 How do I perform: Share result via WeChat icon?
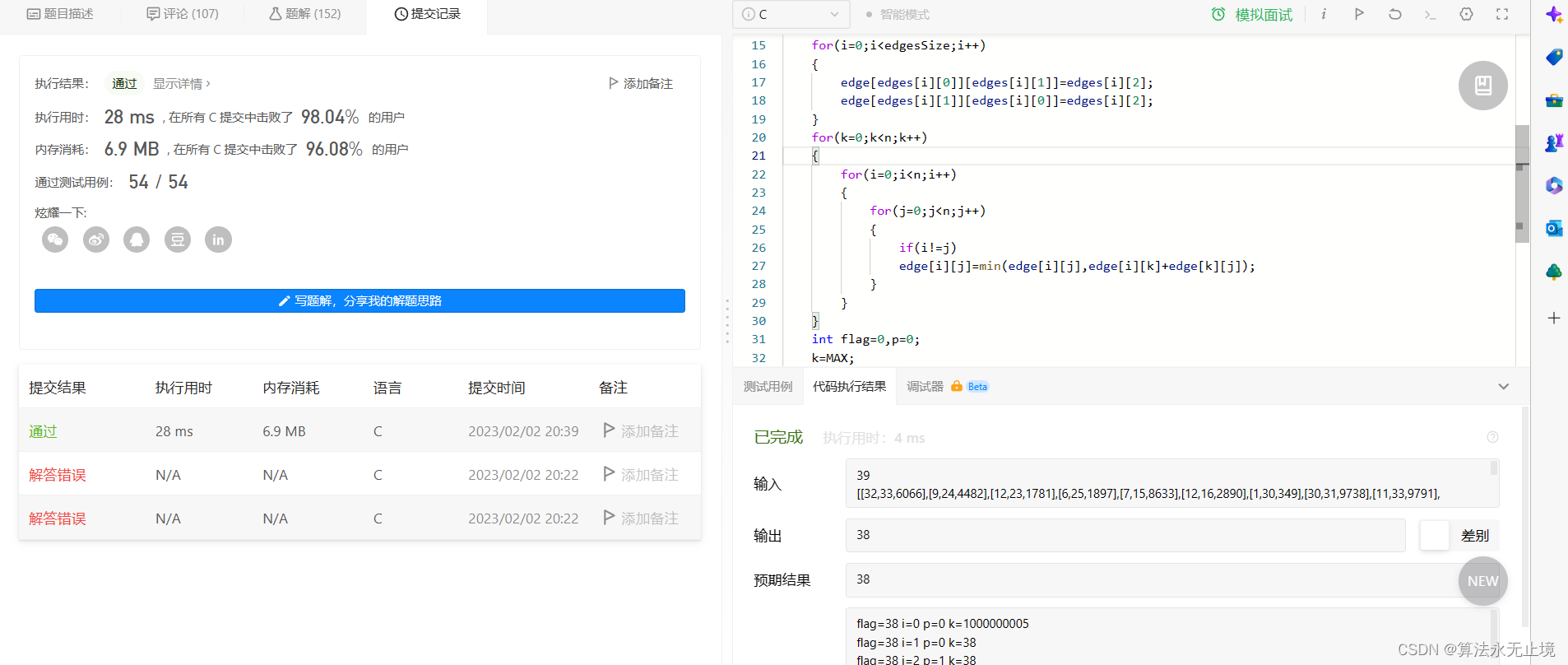click(x=55, y=239)
